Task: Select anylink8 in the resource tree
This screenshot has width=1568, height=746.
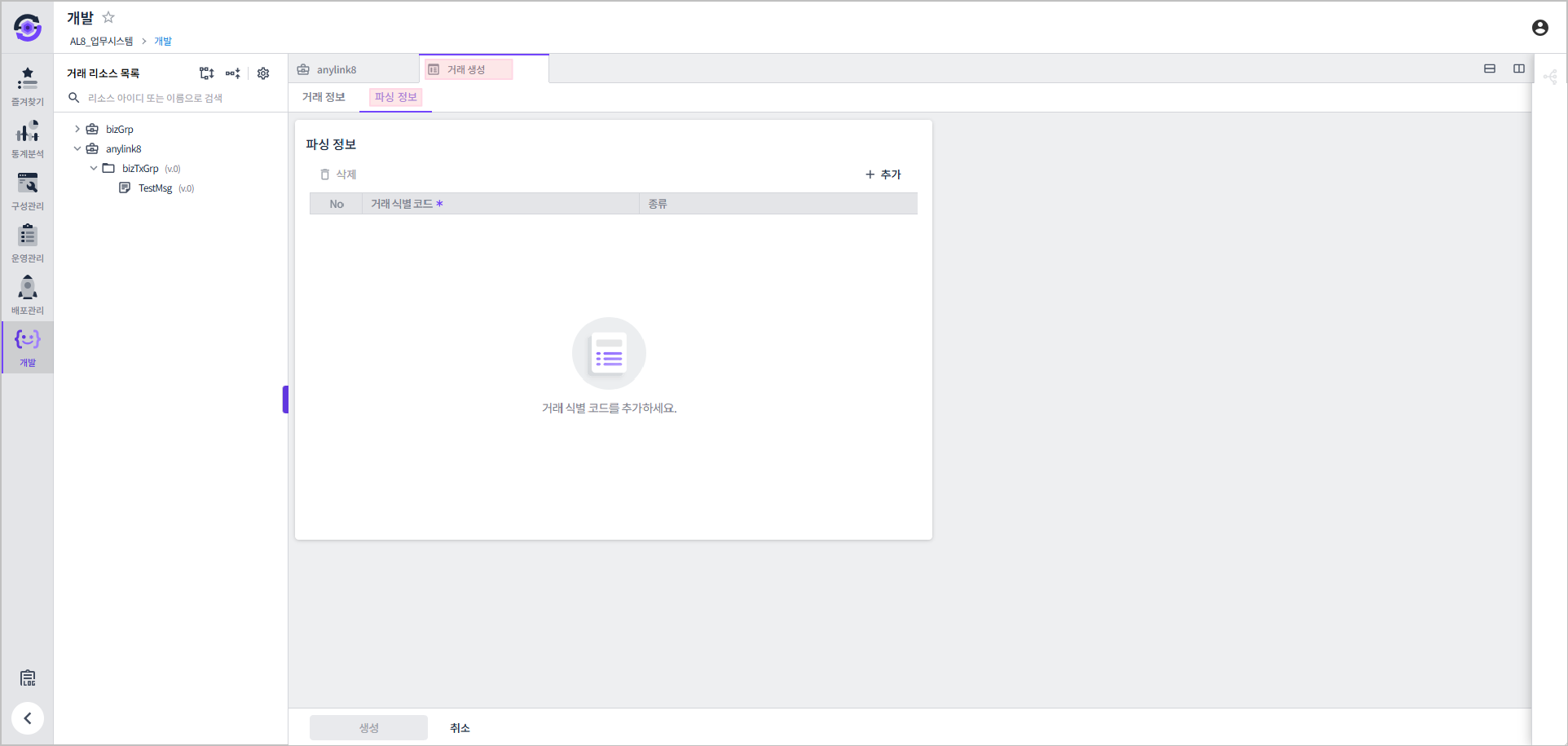Action: (x=123, y=149)
